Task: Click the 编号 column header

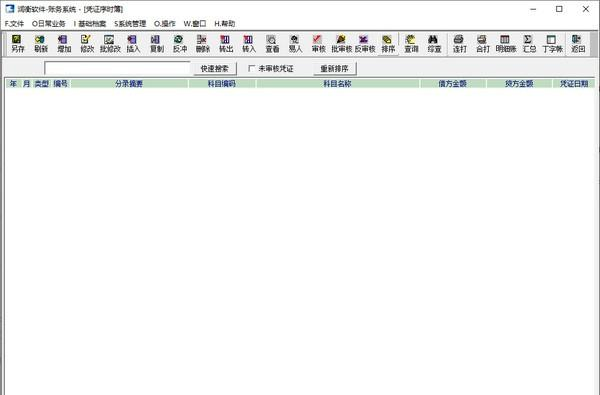Action: (x=60, y=83)
